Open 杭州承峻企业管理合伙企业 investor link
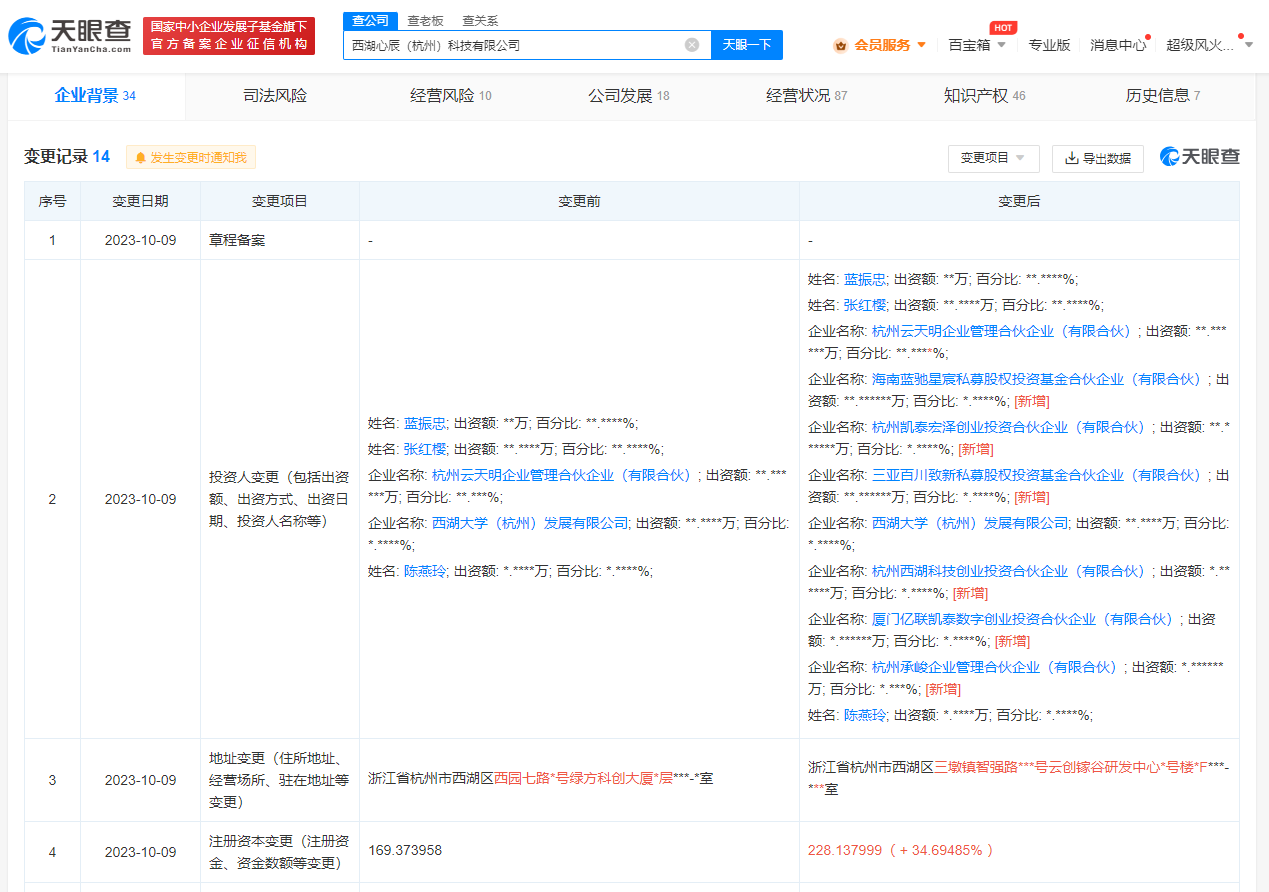The height and width of the screenshot is (892, 1269). [x=994, y=667]
